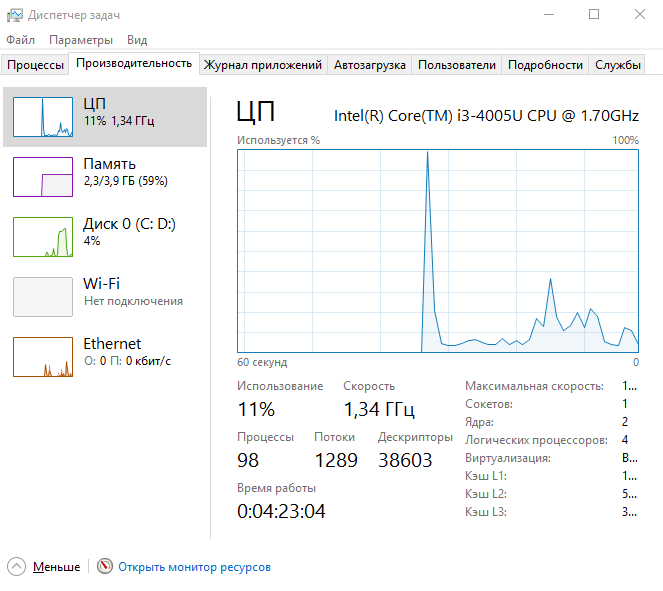
Task: Select the ЦП mini graph thumbnail
Action: click(x=43, y=117)
